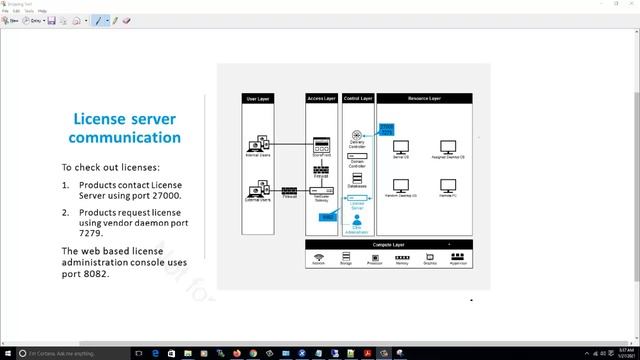Save the snip using the floppy disk icon
Image resolution: width=640 pixels, height=360 pixels.
coord(51,20)
